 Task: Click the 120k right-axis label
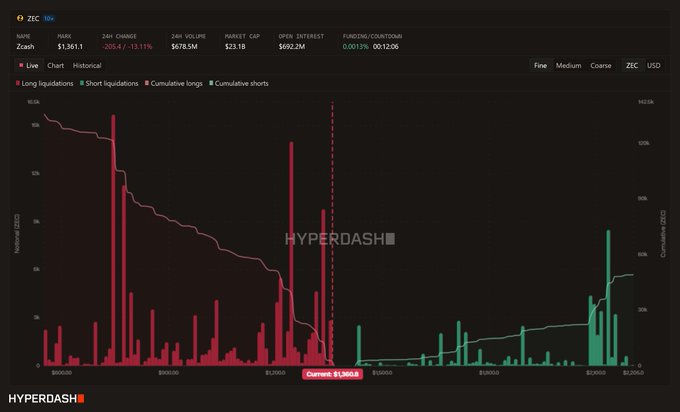tap(643, 143)
